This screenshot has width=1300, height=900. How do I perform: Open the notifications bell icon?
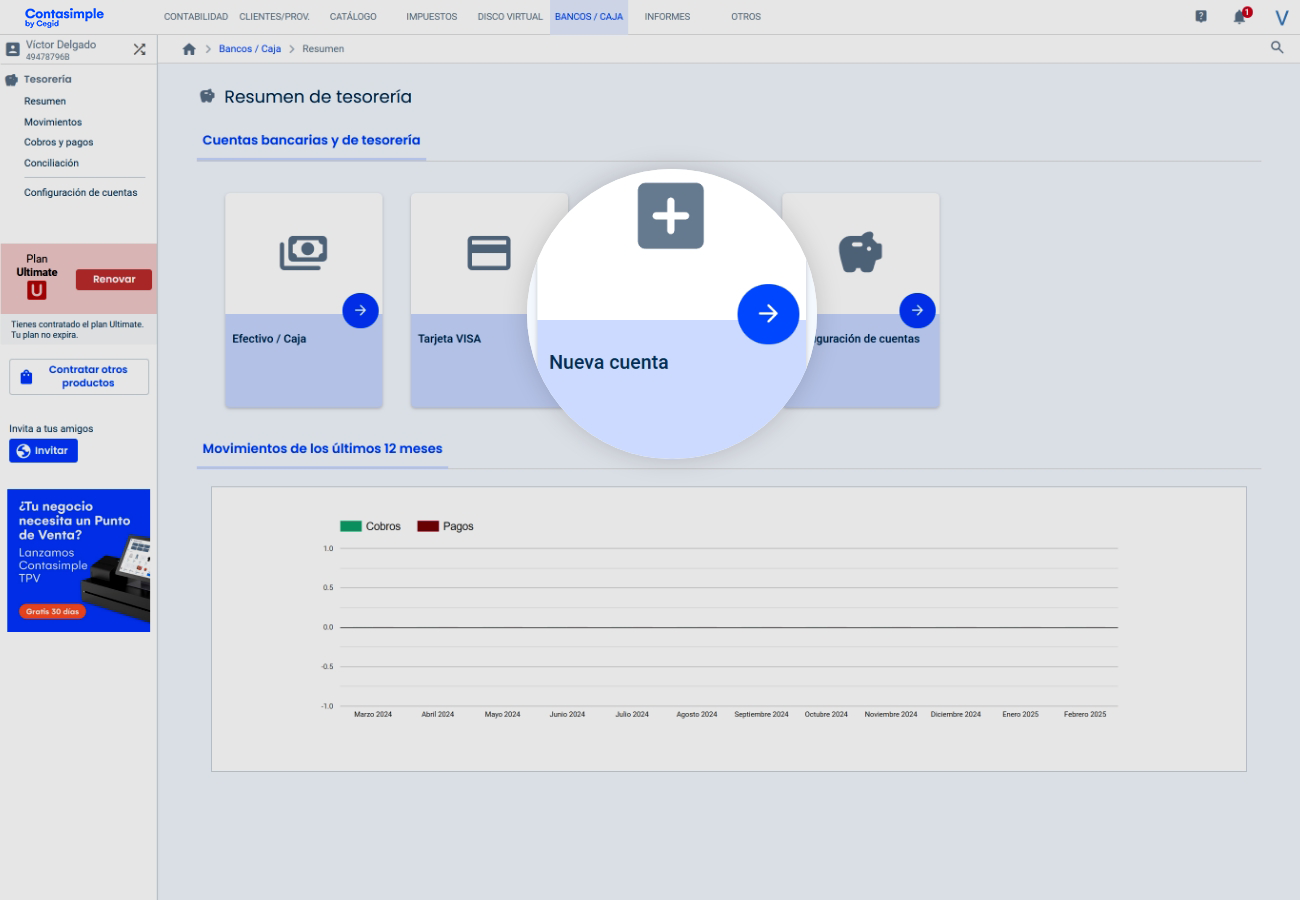click(x=1241, y=16)
